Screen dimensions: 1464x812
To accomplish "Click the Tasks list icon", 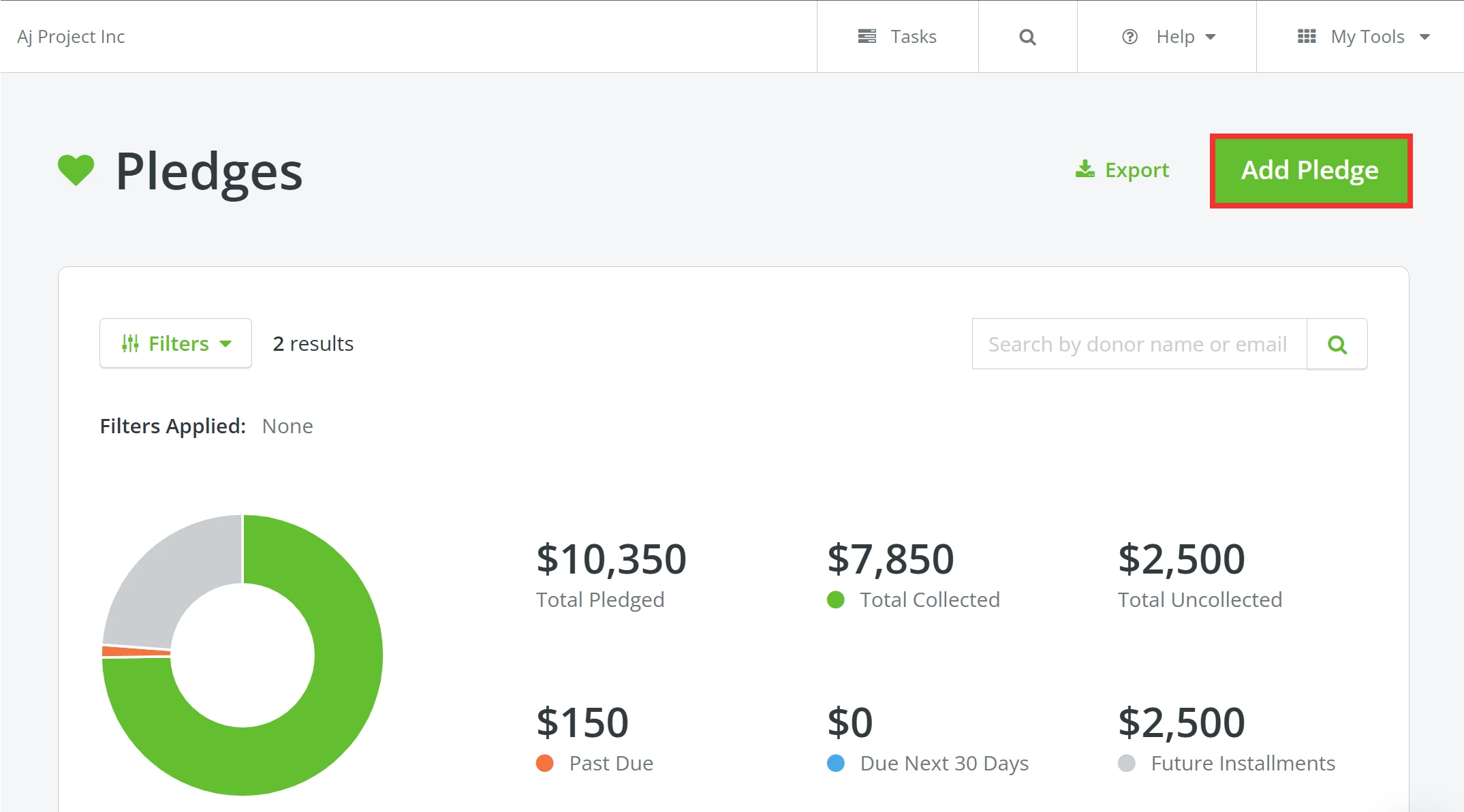I will pos(867,37).
